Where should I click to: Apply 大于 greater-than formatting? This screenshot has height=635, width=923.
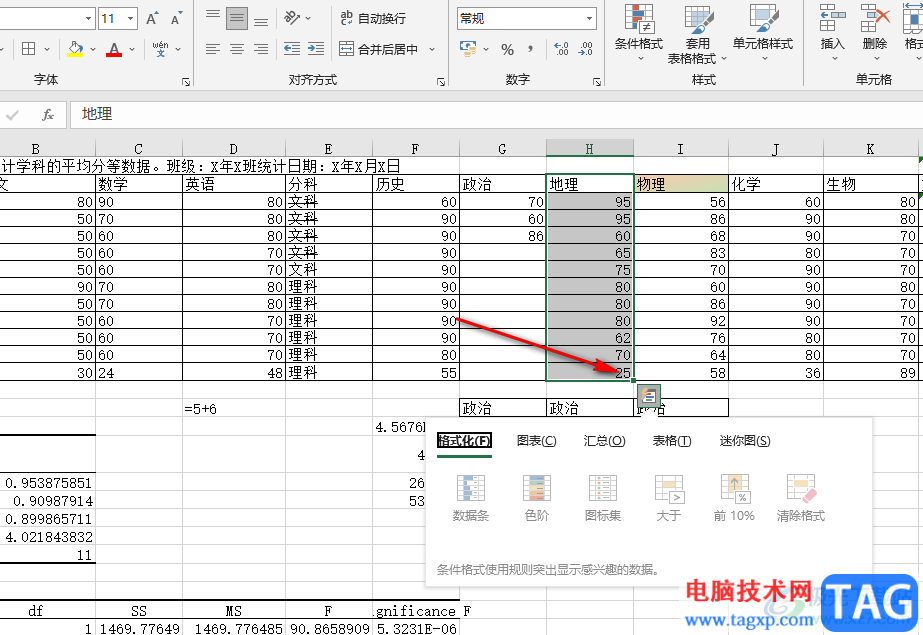[669, 498]
